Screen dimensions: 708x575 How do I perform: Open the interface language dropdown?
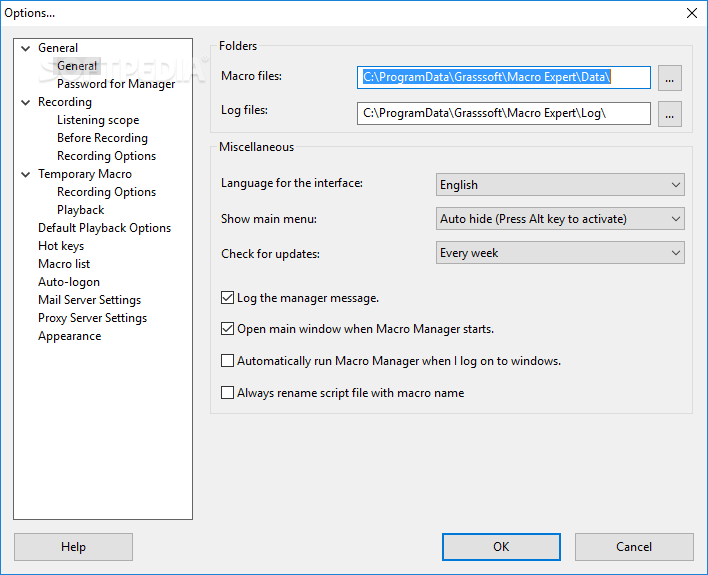(x=560, y=185)
